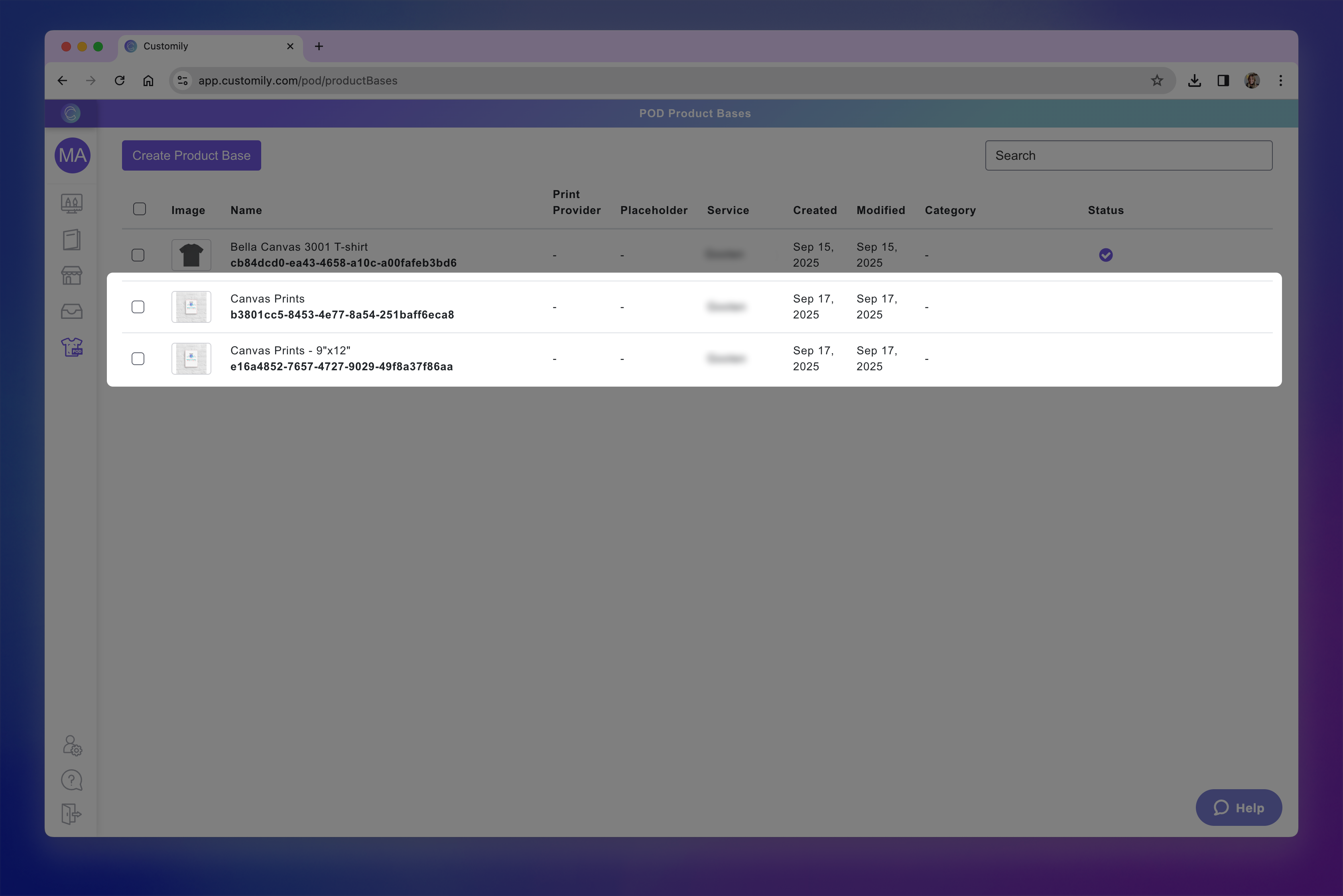Click the MA profile avatar

pos(73,155)
